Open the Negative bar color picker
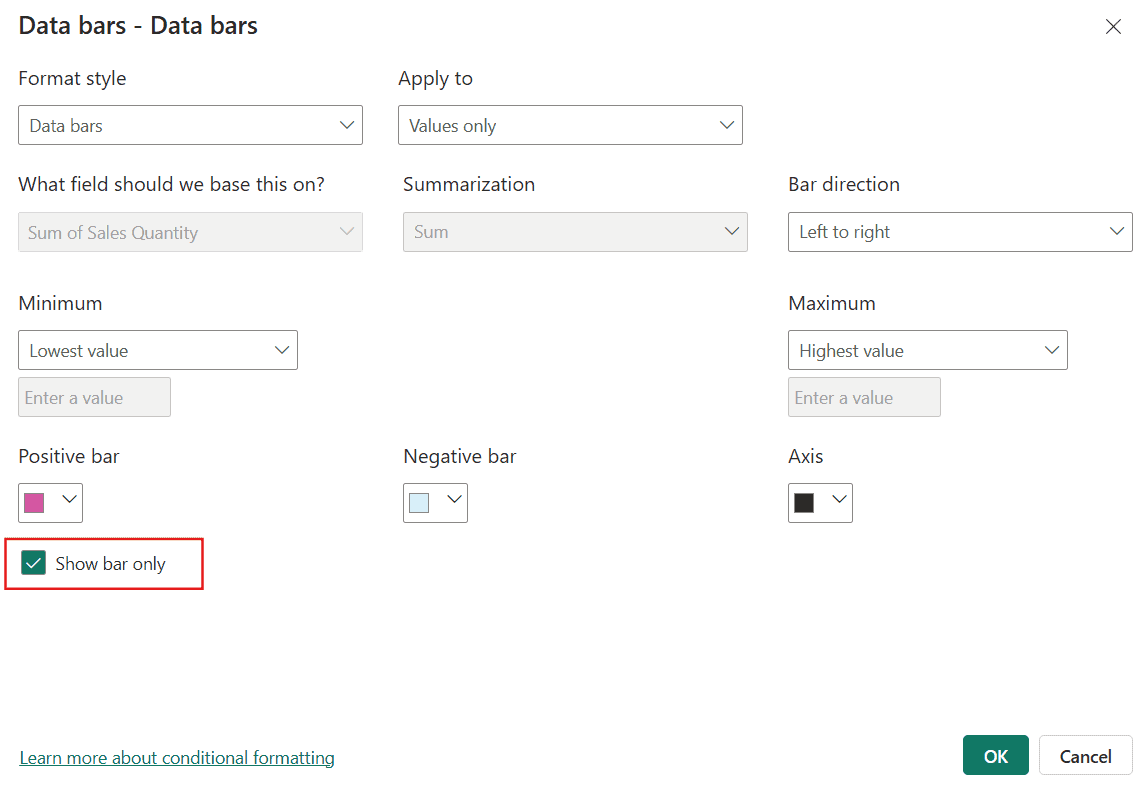Viewport: 1147px width, 787px height. [435, 502]
